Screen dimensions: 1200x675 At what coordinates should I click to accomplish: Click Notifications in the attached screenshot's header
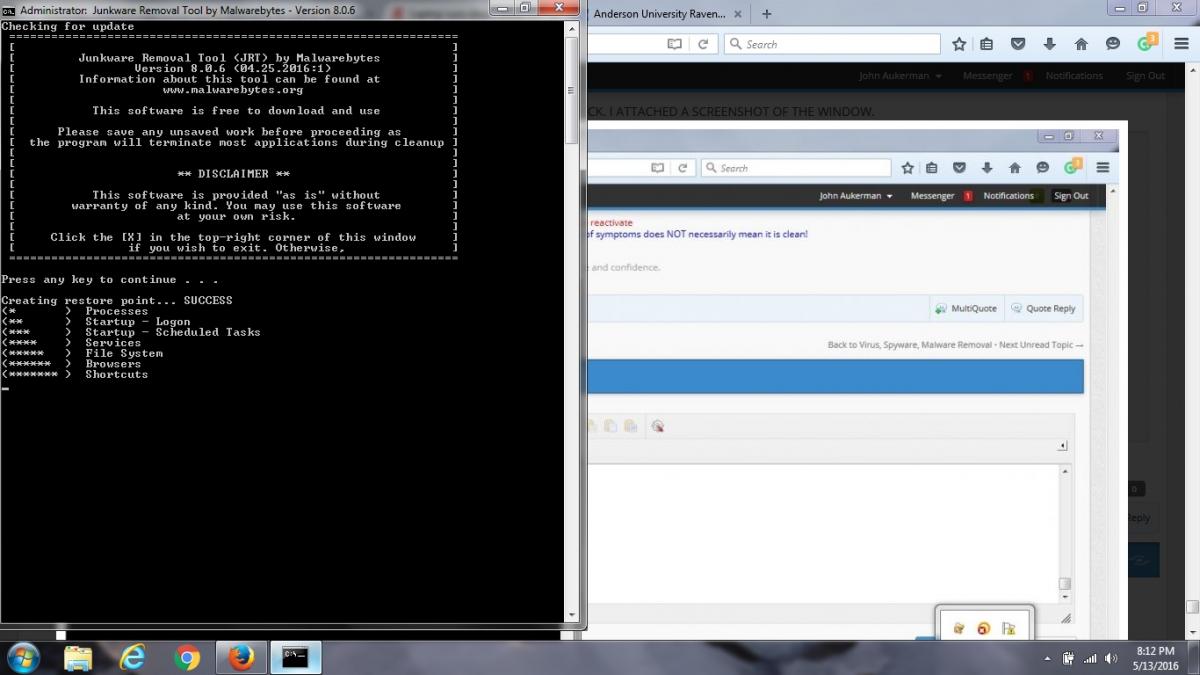pos(1008,196)
